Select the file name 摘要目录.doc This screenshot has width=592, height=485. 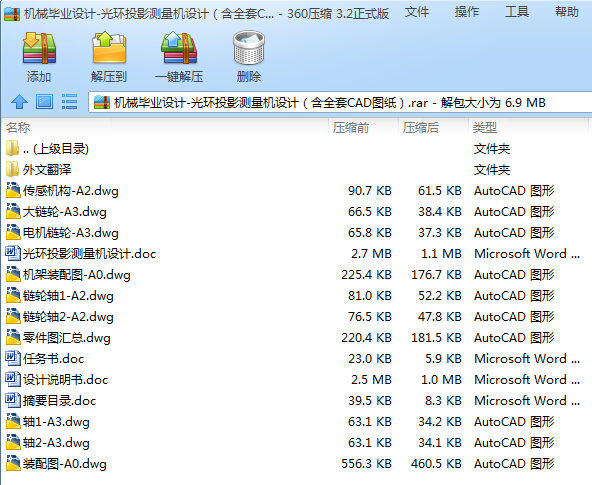(59, 401)
